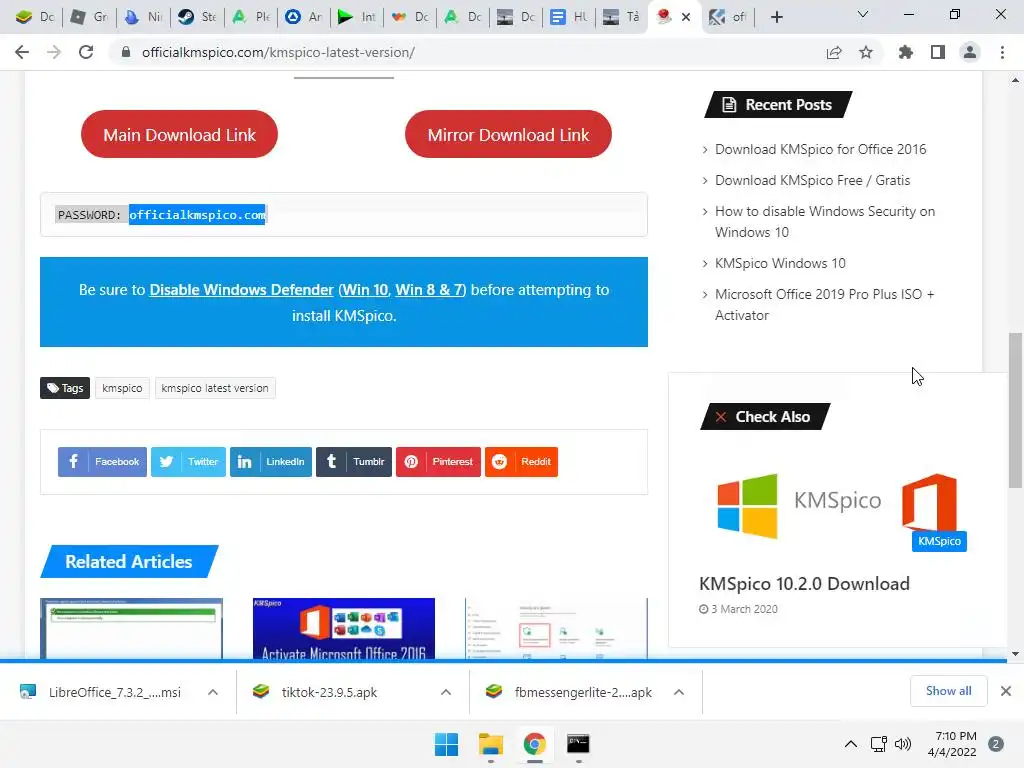Share on Tumblr

[354, 462]
